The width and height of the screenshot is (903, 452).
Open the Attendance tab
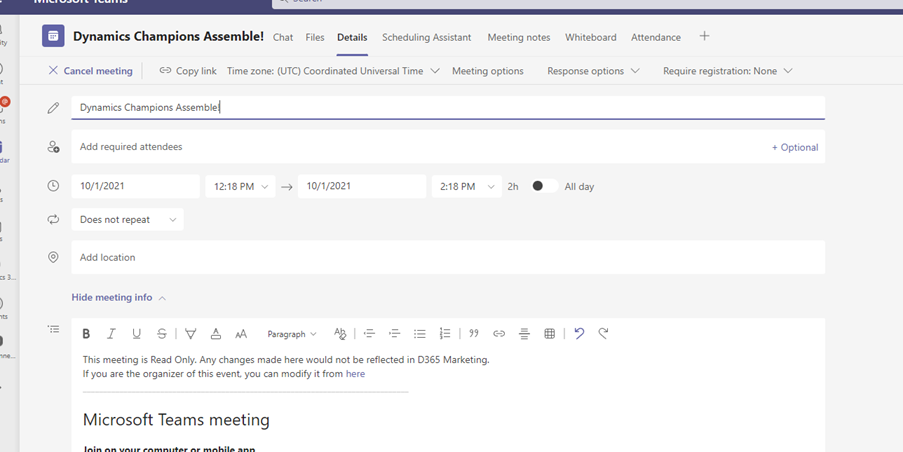tap(656, 37)
